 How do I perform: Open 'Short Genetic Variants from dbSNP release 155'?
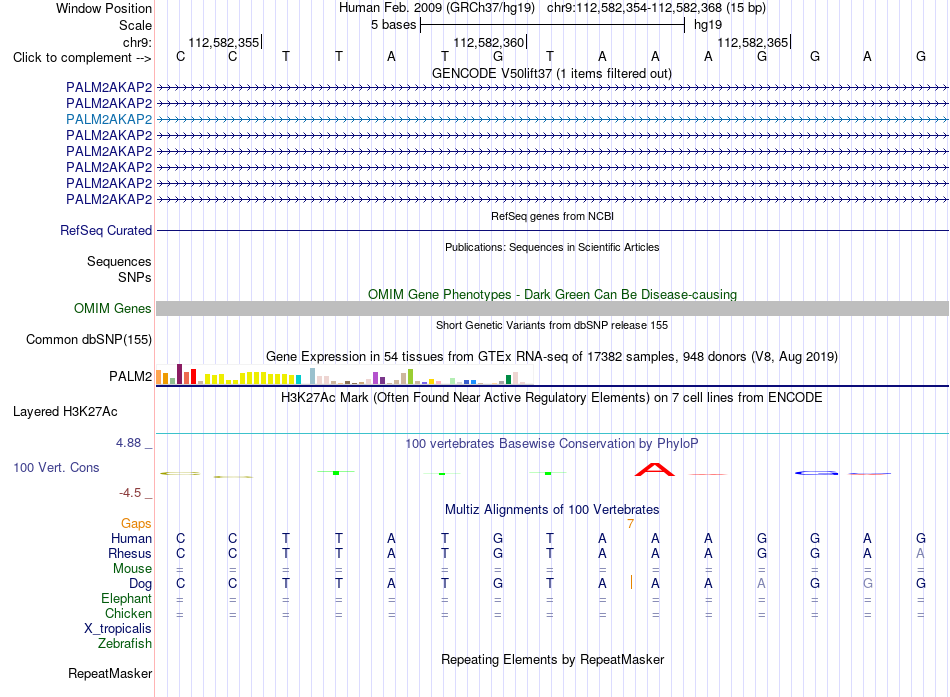click(x=552, y=325)
